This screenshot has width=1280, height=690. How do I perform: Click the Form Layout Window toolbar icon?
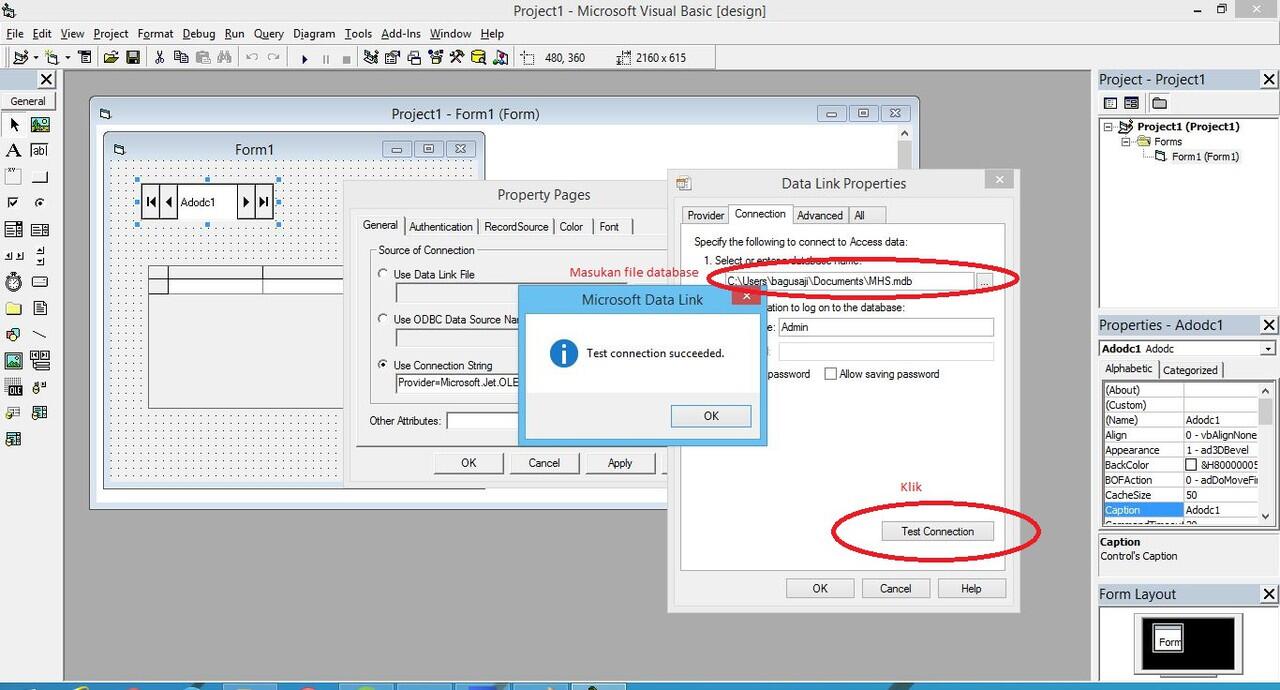[x=414, y=58]
